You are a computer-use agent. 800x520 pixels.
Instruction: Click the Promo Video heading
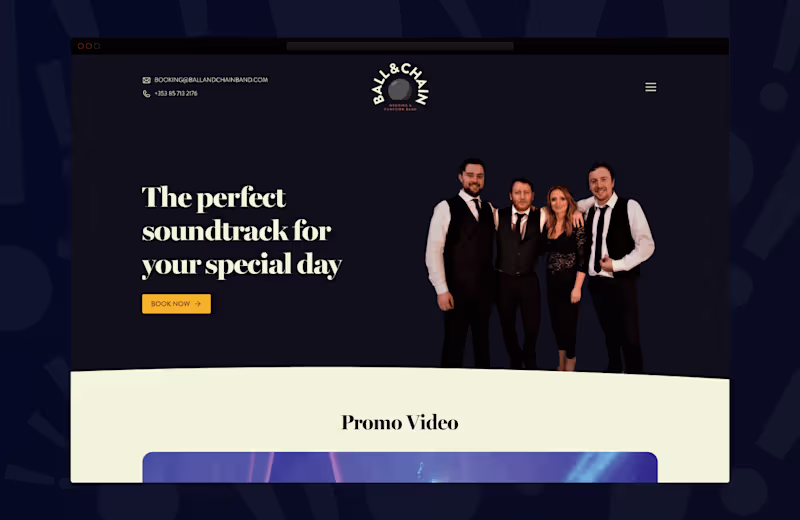tap(400, 423)
